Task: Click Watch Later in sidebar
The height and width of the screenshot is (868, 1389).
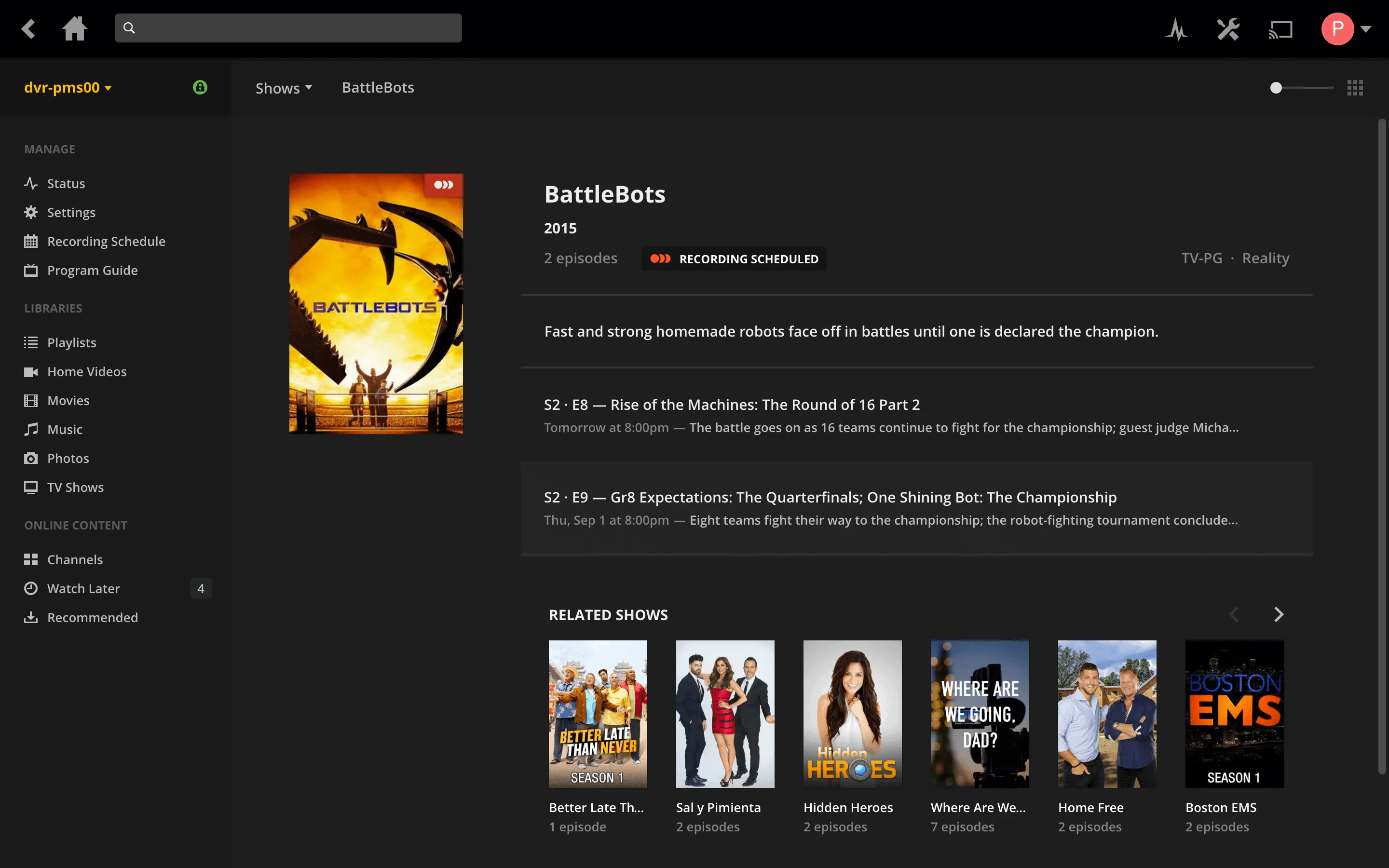Action: (x=84, y=588)
